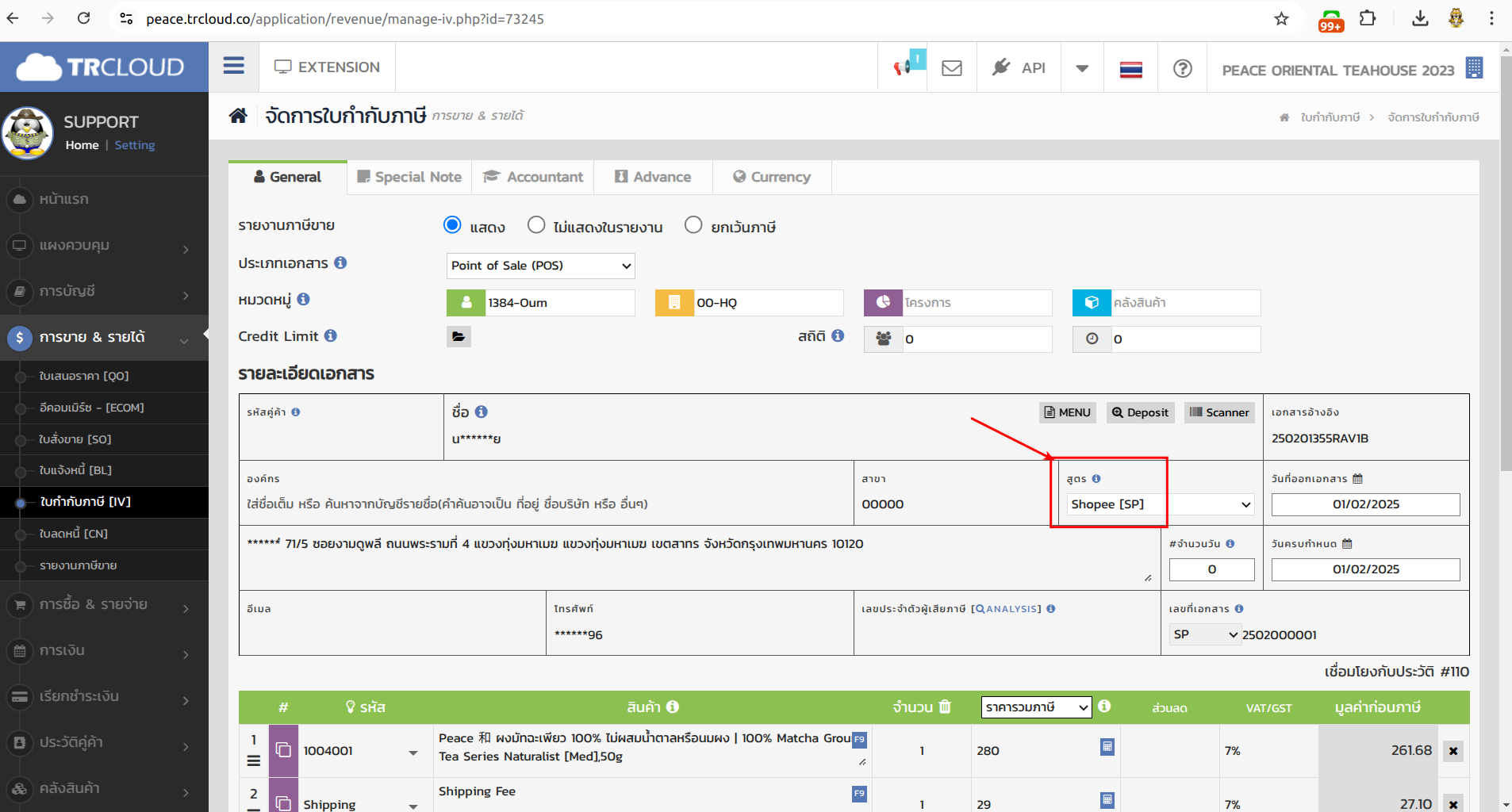Open browser extensions puzzle icon

pos(1368,18)
